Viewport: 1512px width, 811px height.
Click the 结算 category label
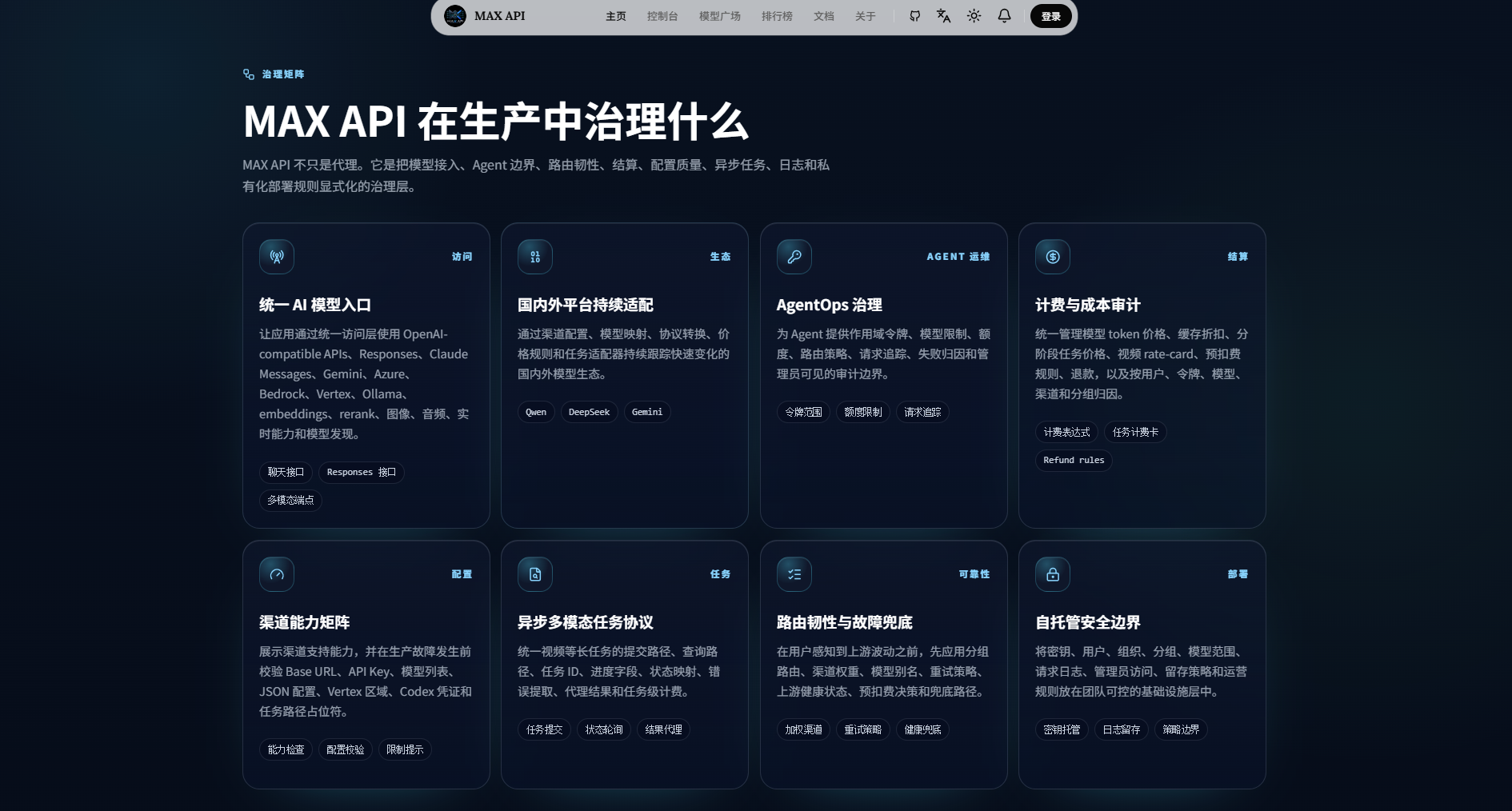tap(1238, 257)
